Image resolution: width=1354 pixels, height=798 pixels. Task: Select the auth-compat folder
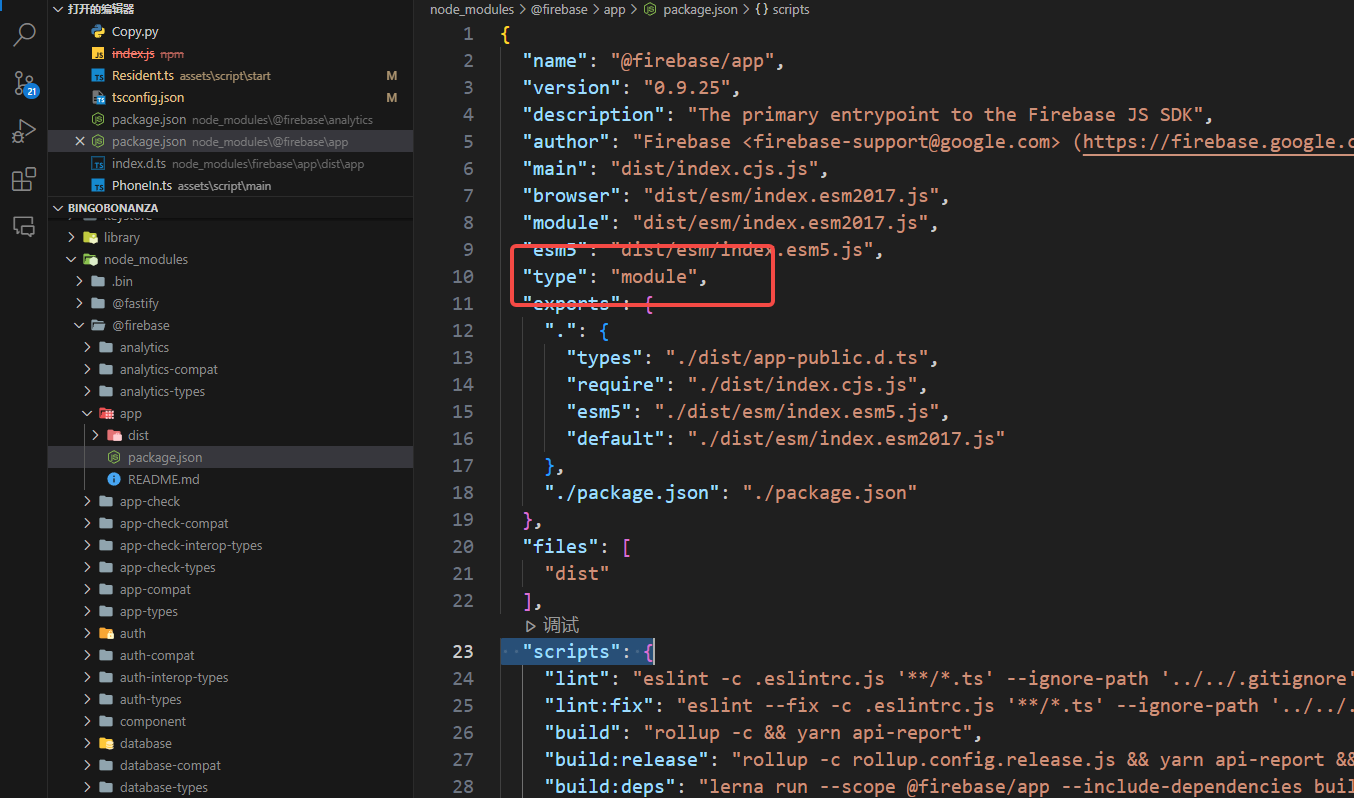[230, 656]
